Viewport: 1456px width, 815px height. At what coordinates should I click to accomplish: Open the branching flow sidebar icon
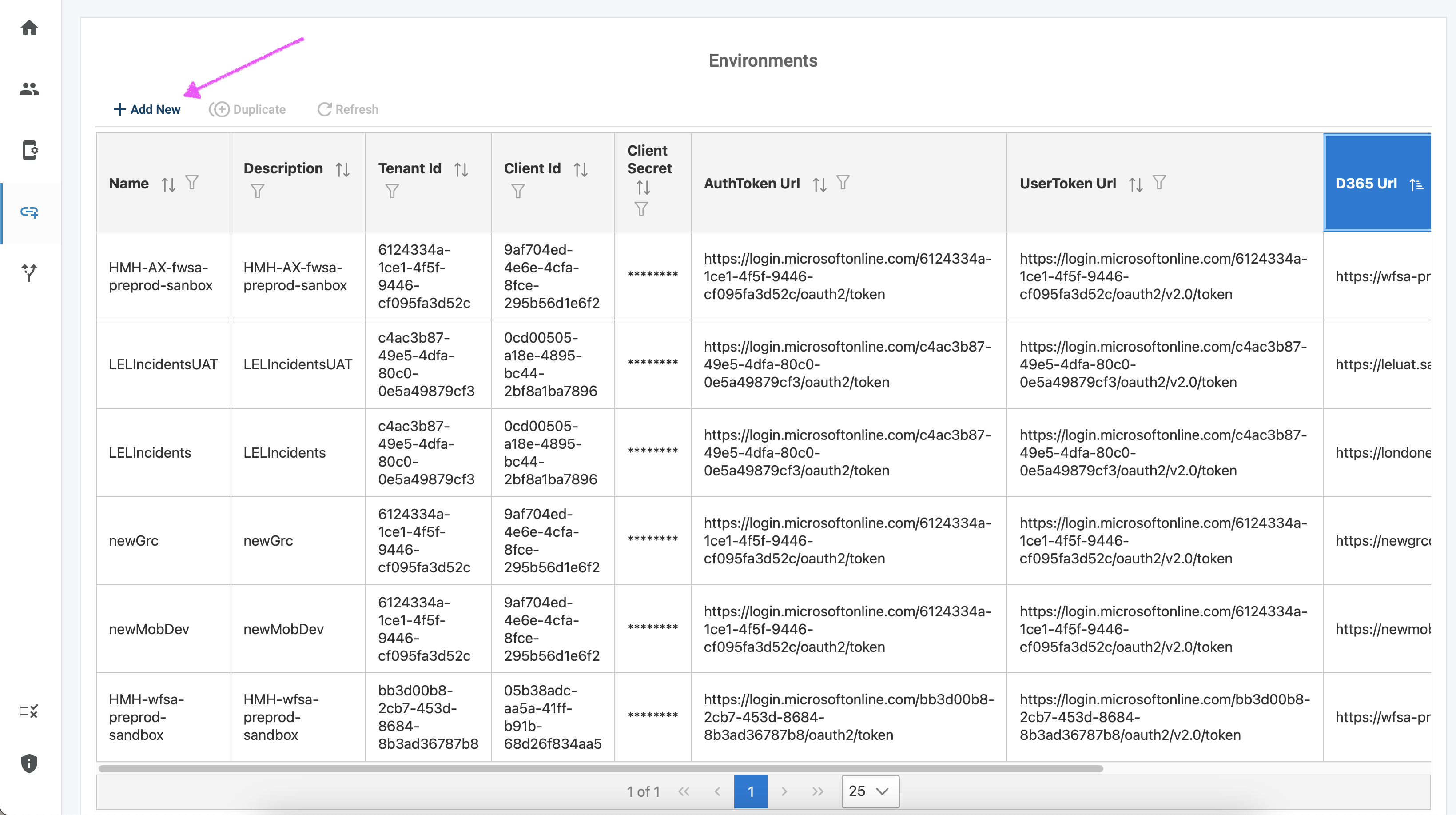pyautogui.click(x=29, y=272)
